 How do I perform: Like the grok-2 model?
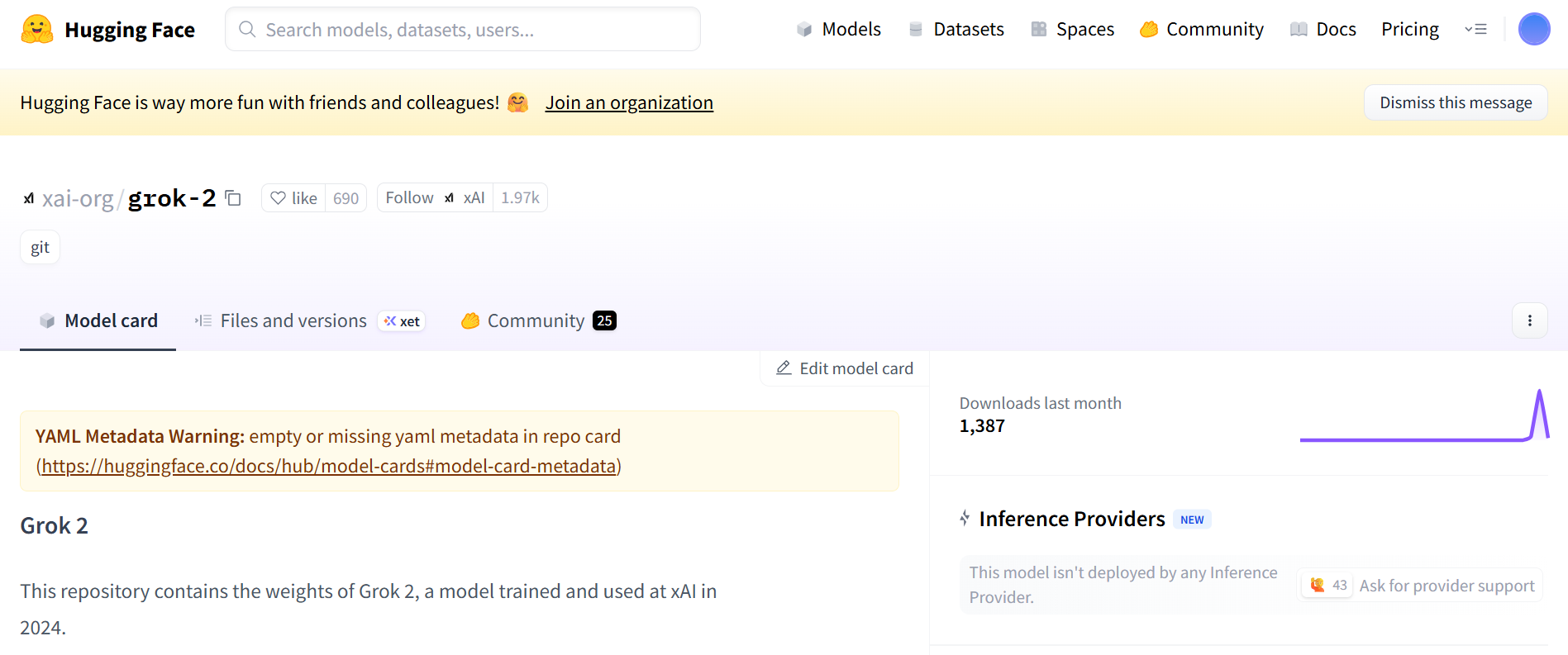pos(293,198)
